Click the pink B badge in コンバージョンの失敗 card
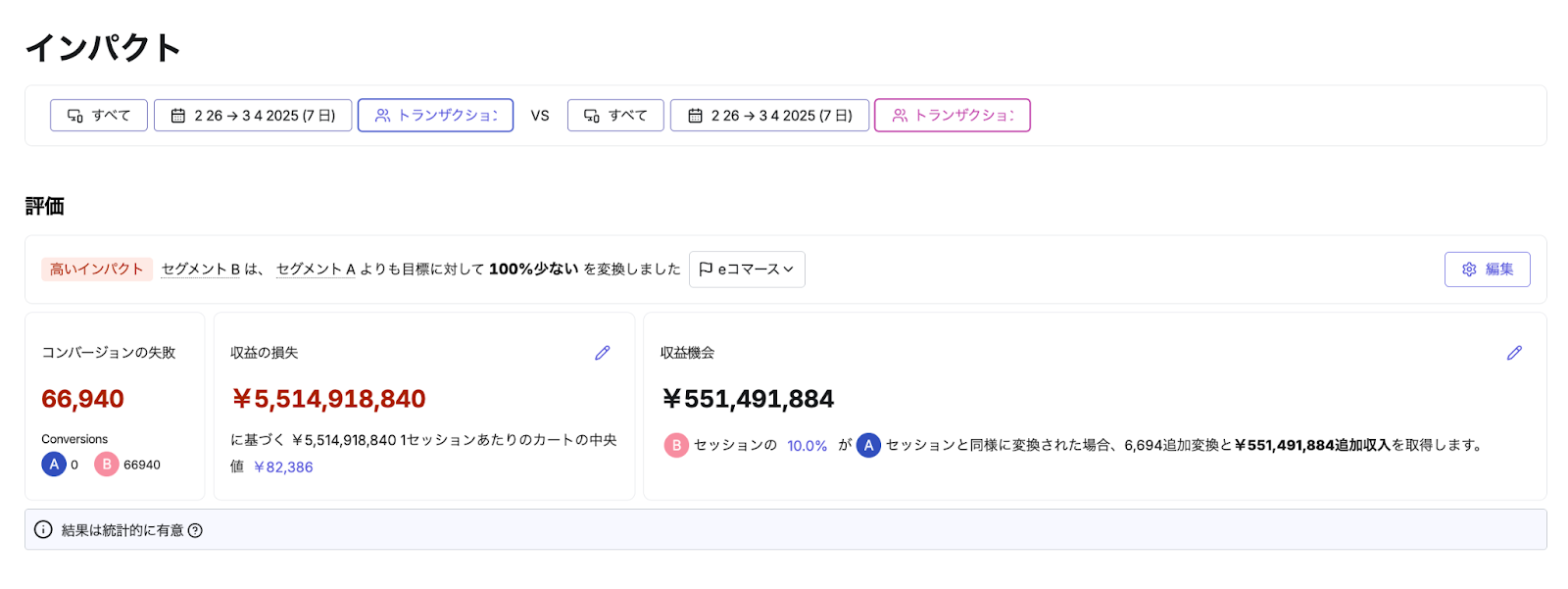 tap(106, 464)
